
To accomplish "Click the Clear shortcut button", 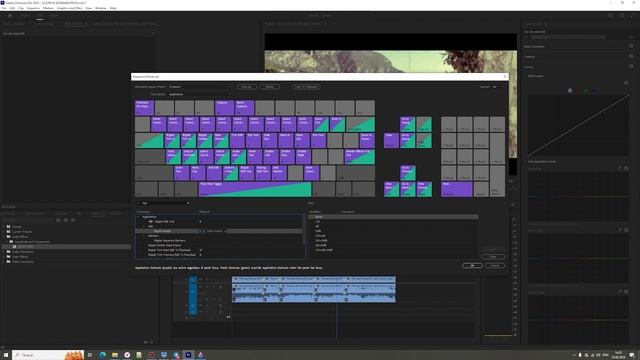I will click(493, 257).
